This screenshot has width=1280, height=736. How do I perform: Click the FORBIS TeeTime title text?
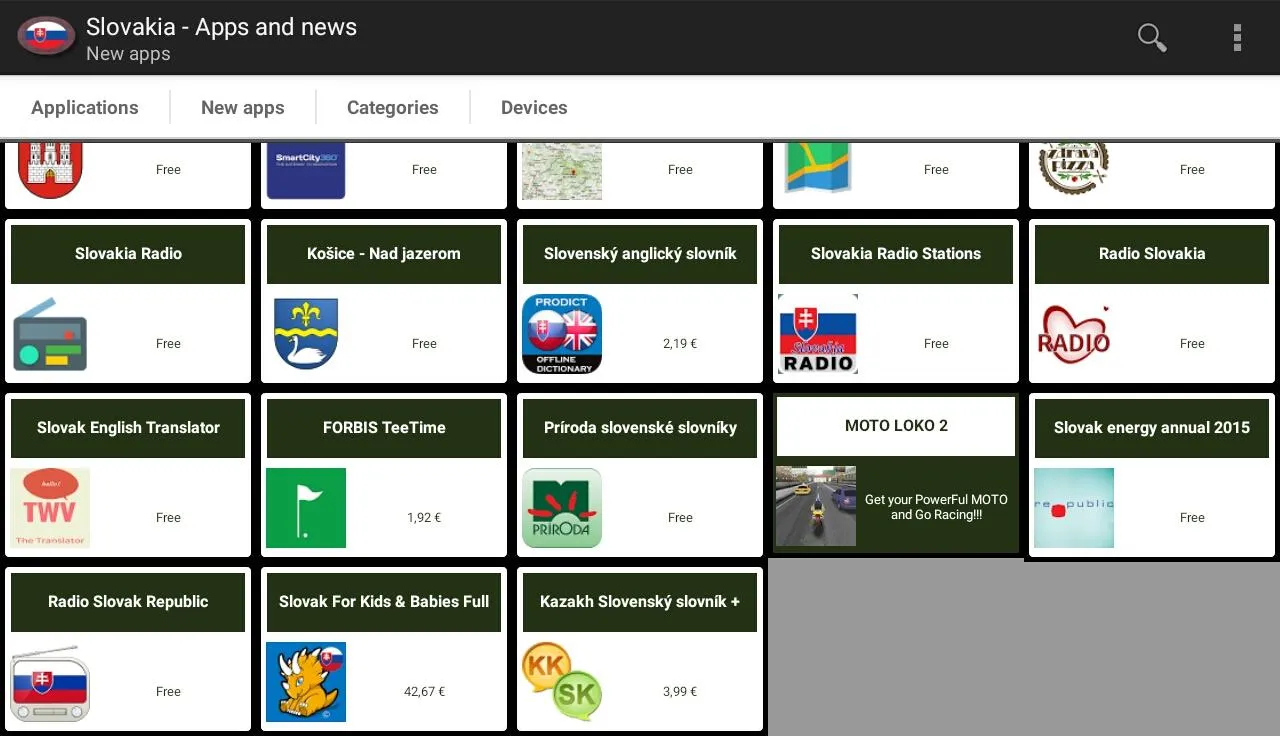click(x=384, y=428)
